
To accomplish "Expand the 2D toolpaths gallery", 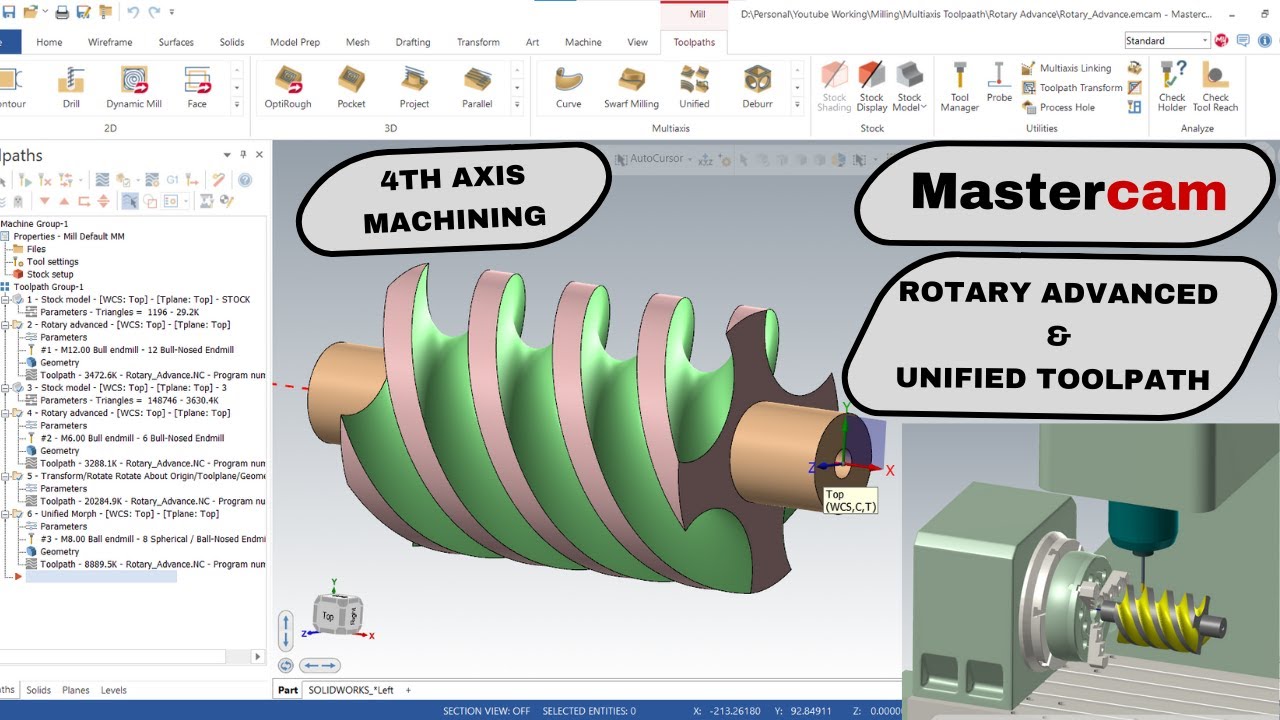I will [237, 104].
